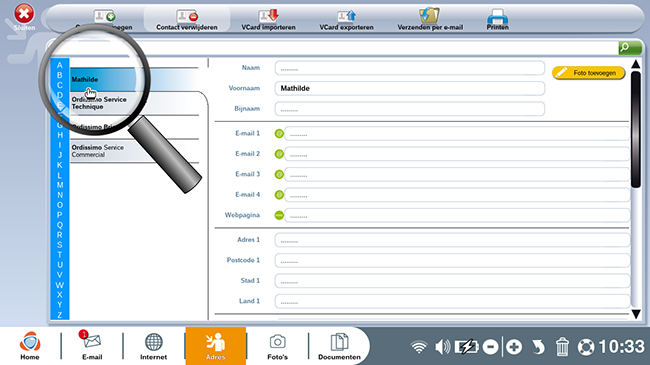
Task: Jump to letter M in the index
Action: (x=60, y=185)
